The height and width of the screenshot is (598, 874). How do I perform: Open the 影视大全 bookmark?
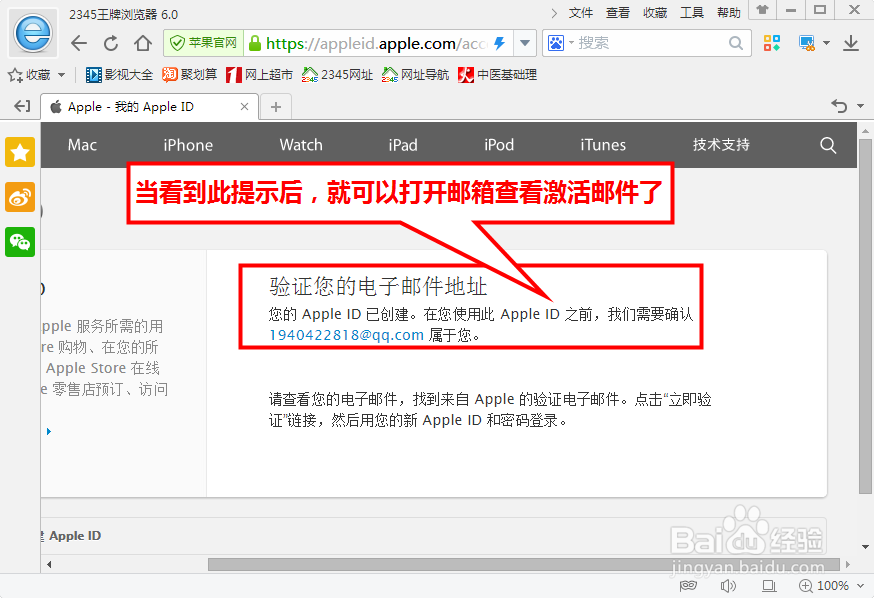pos(119,75)
